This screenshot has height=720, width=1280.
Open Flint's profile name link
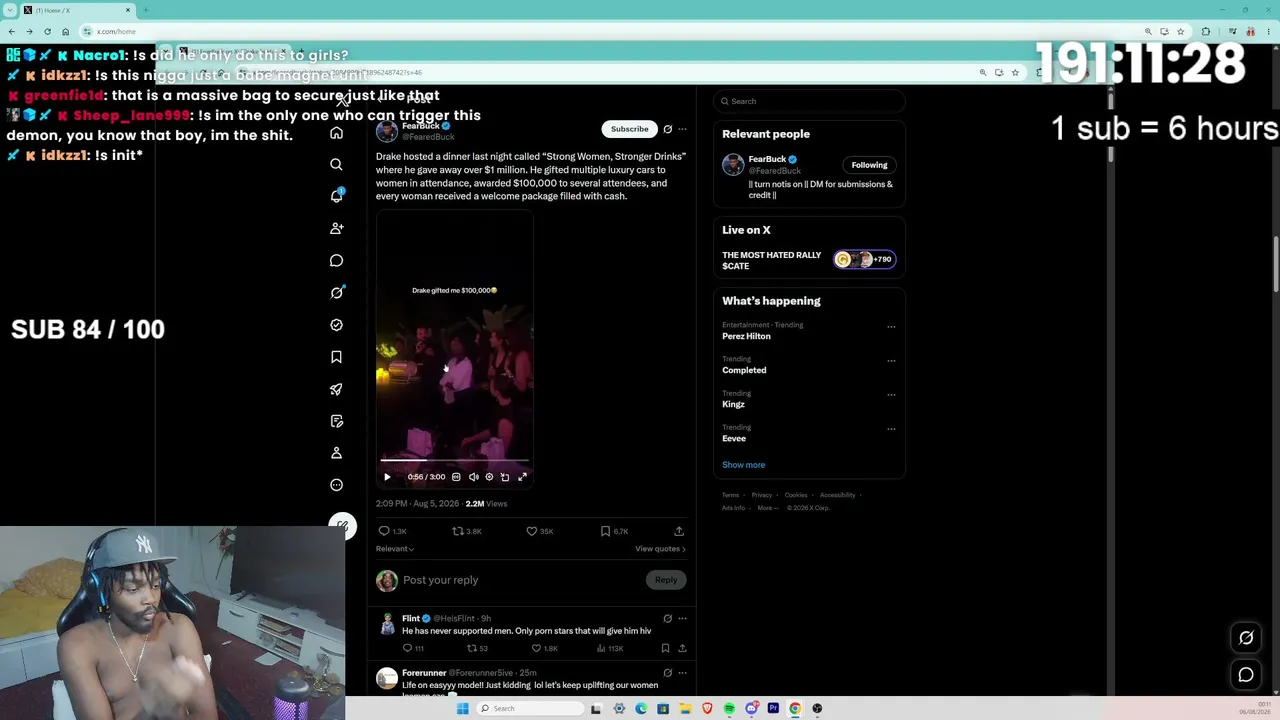coord(411,618)
